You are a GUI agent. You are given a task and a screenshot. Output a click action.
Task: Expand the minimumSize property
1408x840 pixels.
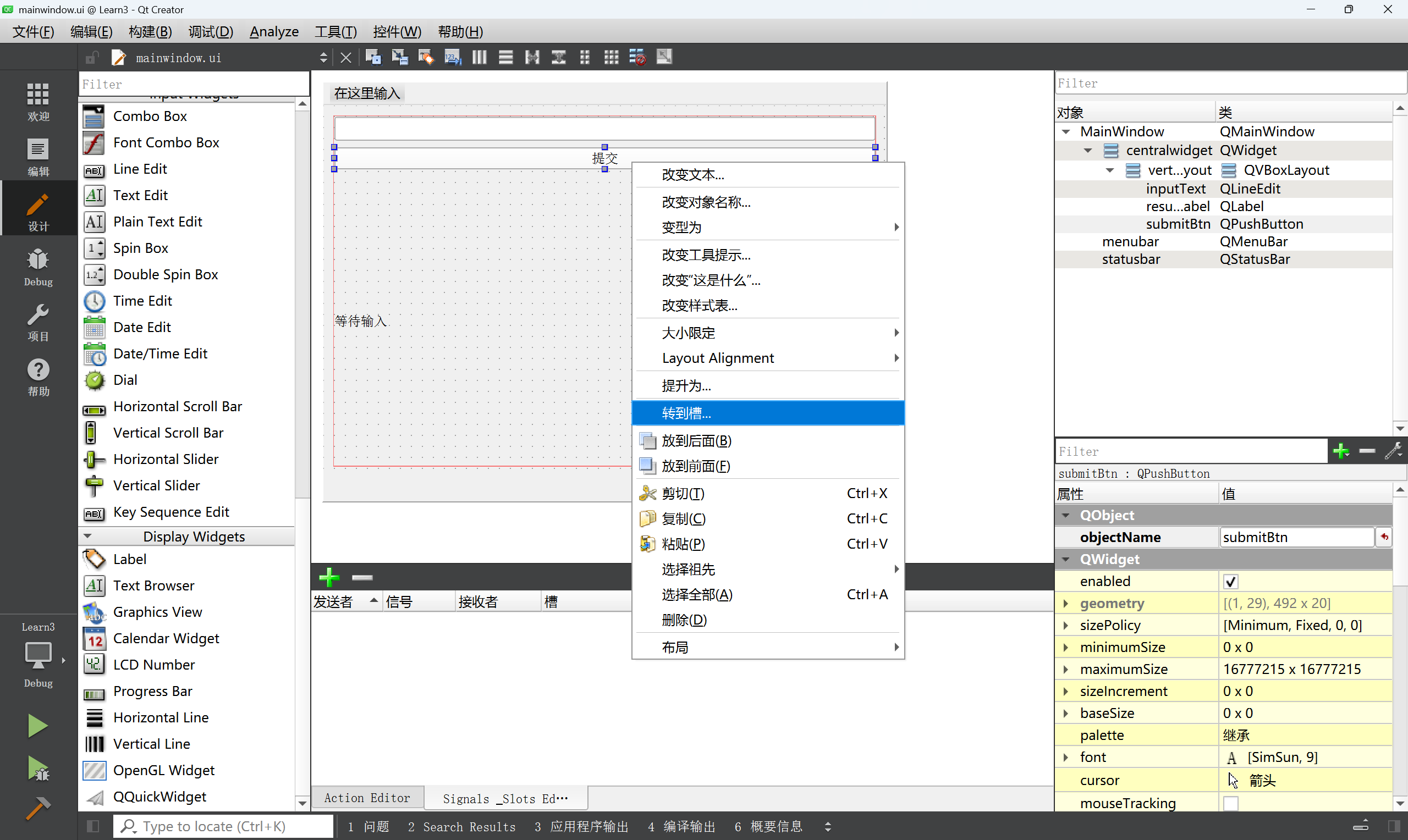click(1066, 648)
